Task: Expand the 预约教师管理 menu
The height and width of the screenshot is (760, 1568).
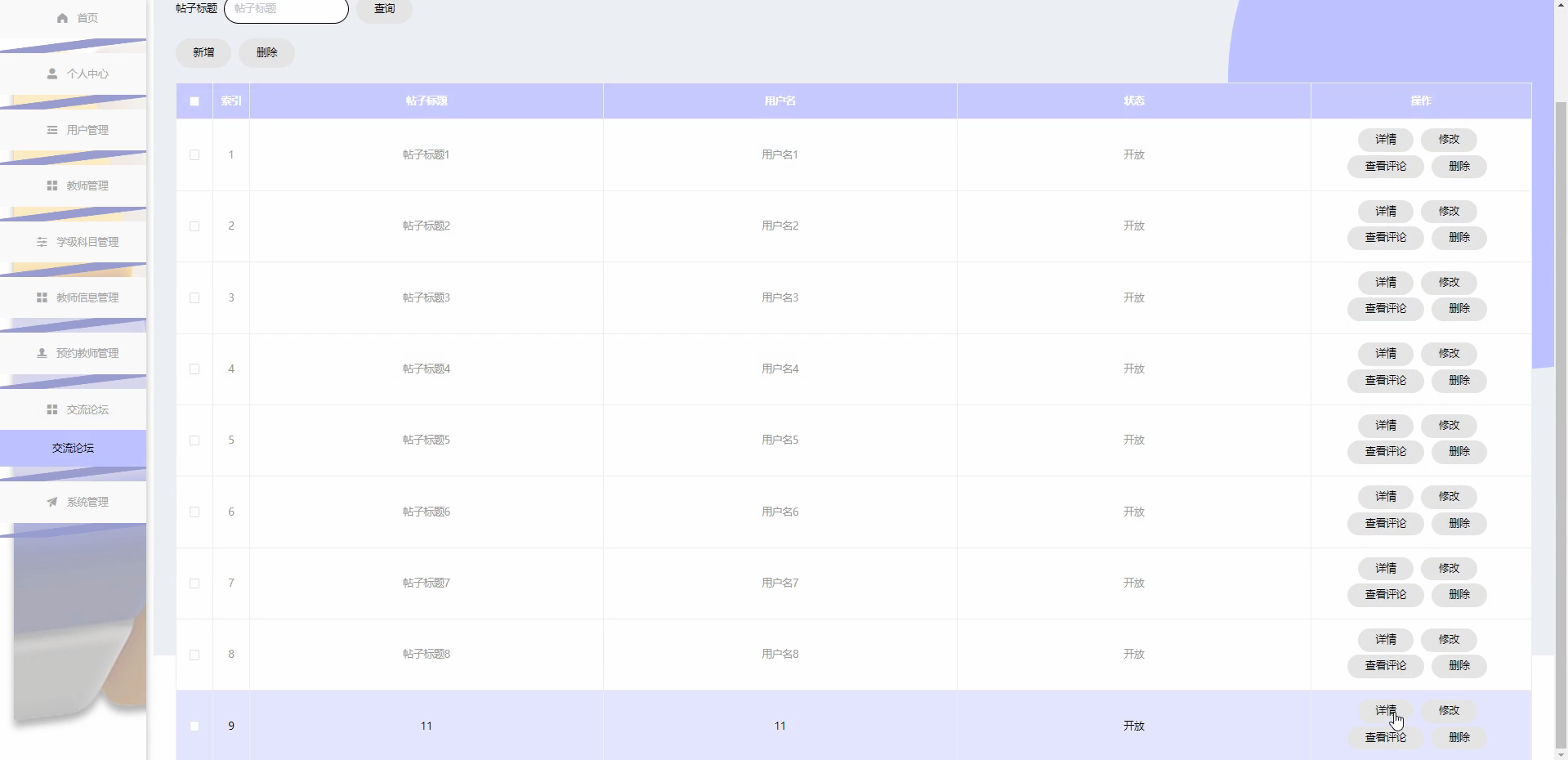Action: pyautogui.click(x=74, y=353)
